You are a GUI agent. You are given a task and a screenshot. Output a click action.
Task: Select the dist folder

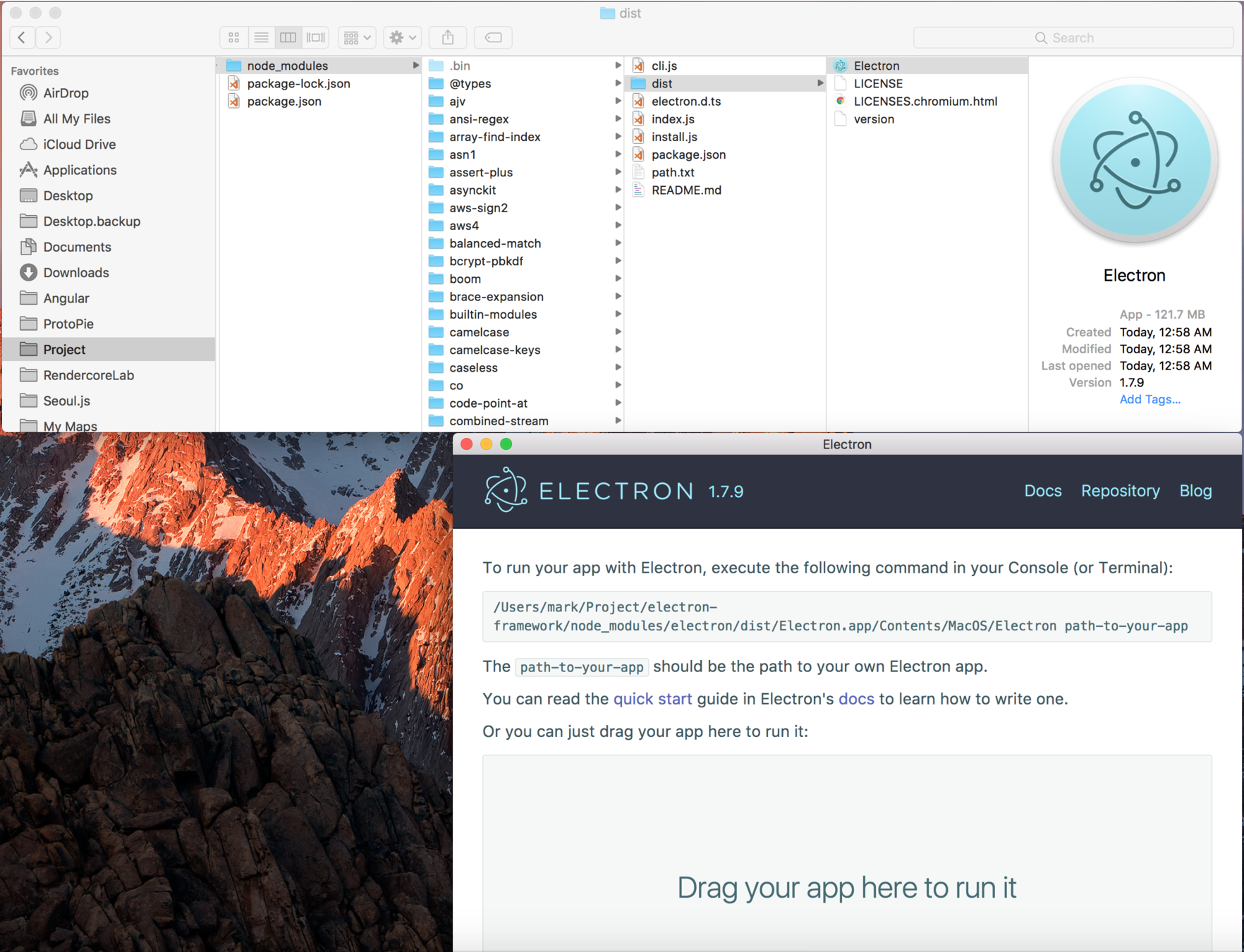(726, 83)
